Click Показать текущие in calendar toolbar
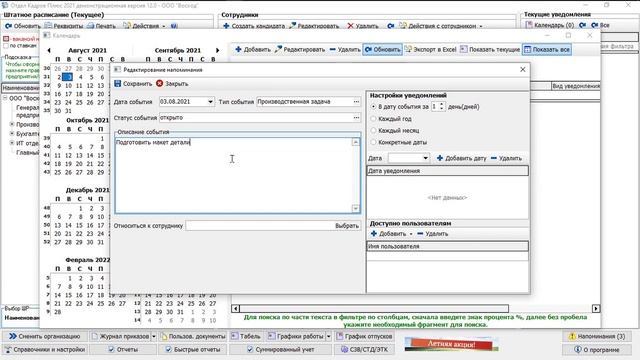640x360 pixels. click(x=490, y=49)
